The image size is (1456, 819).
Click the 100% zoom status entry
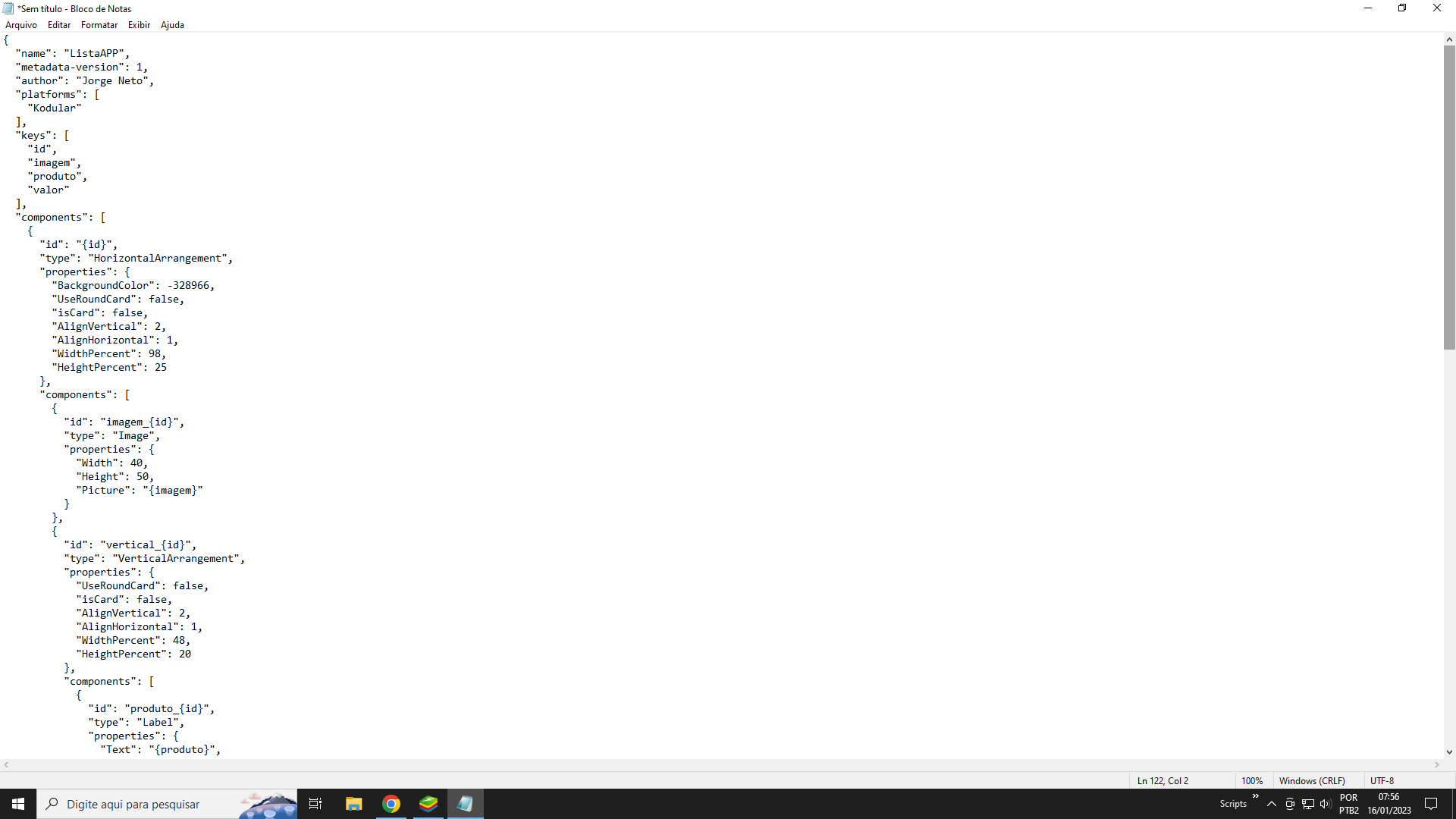coord(1252,780)
